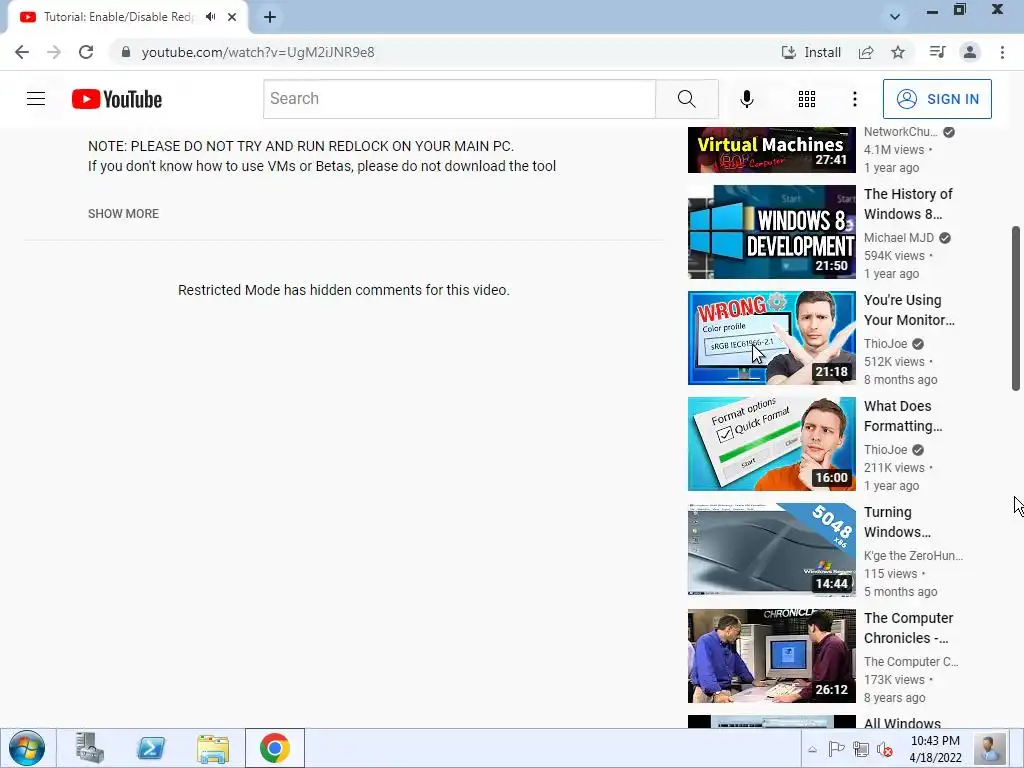Open the Chrome profile avatar
Screen dimensions: 1024x768
[970, 52]
